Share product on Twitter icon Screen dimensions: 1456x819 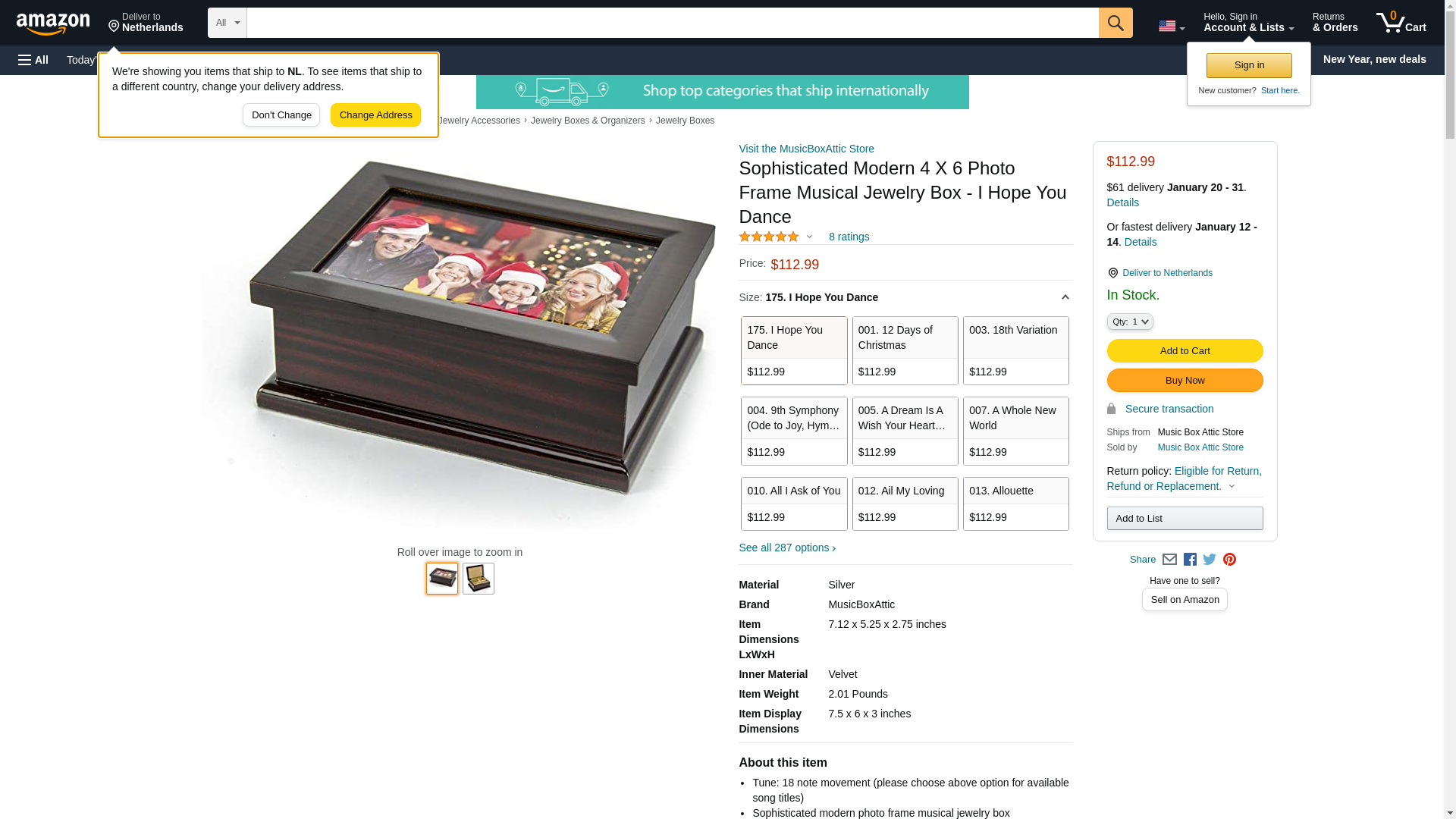pyautogui.click(x=1210, y=560)
